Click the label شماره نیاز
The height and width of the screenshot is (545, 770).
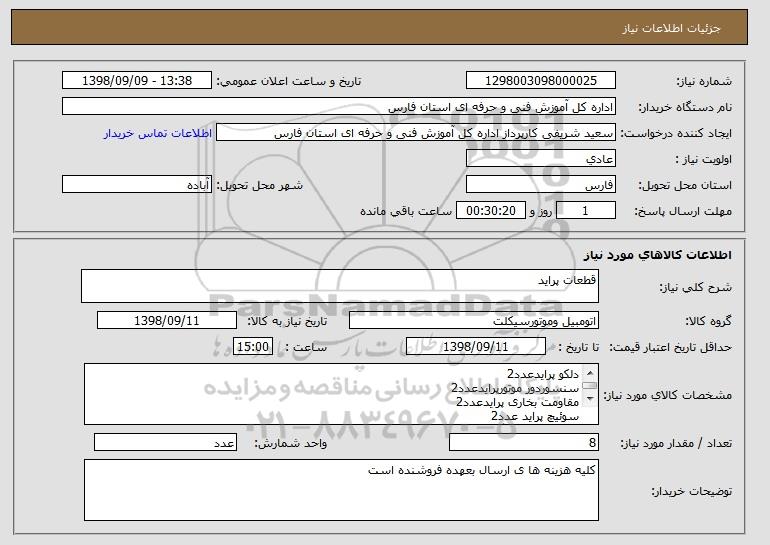point(704,81)
